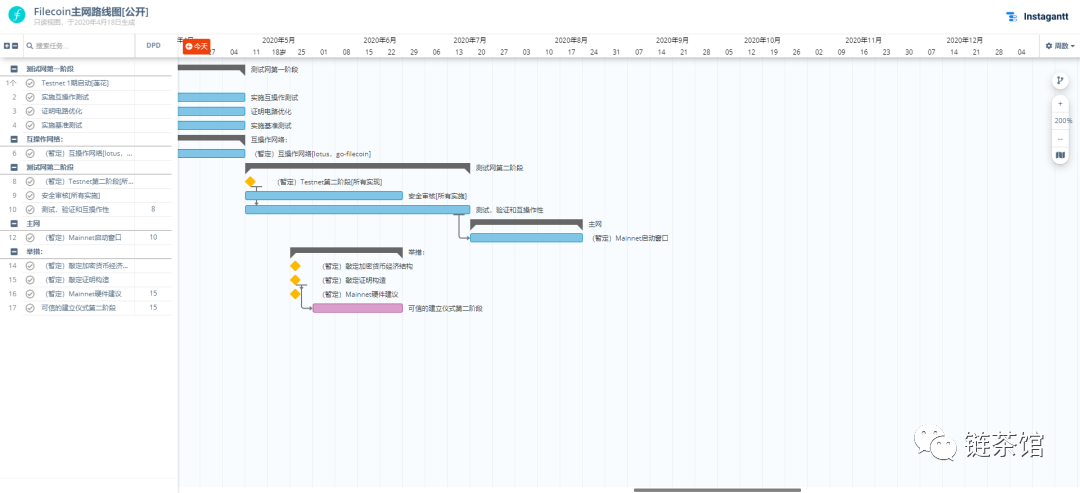Collapse the 主网 group

click(x=14, y=224)
